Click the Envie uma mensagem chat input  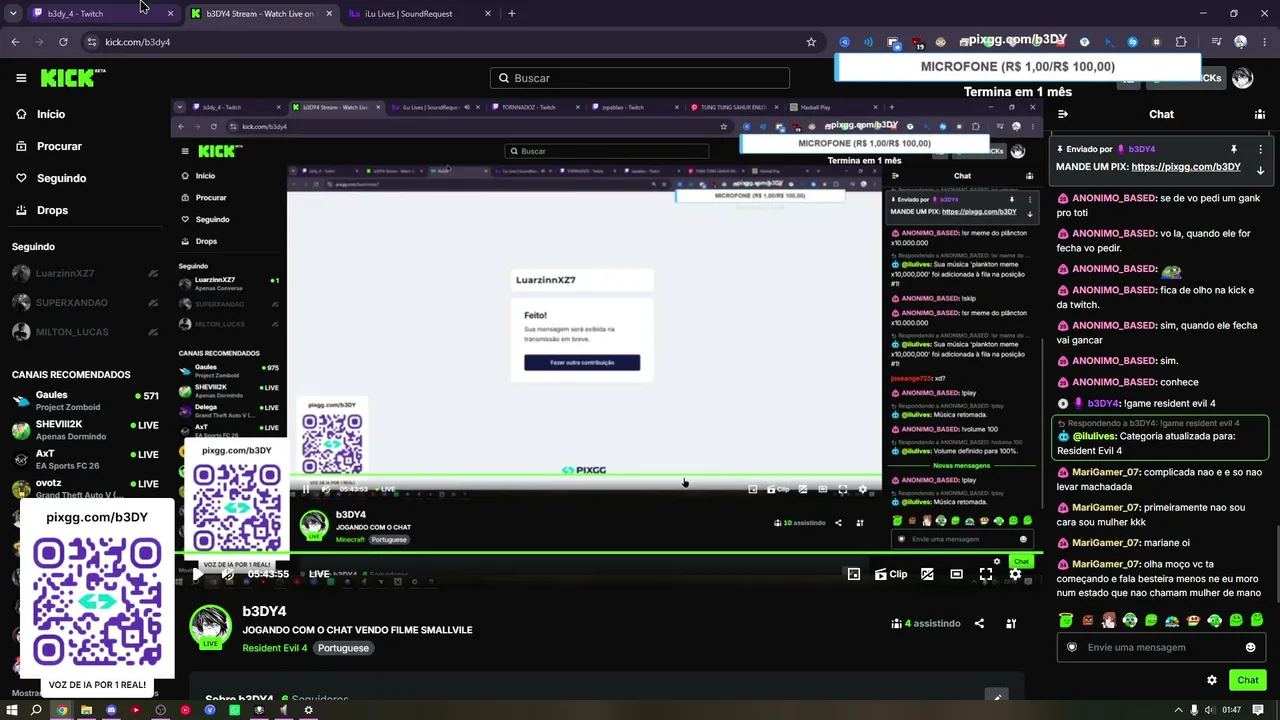1162,647
